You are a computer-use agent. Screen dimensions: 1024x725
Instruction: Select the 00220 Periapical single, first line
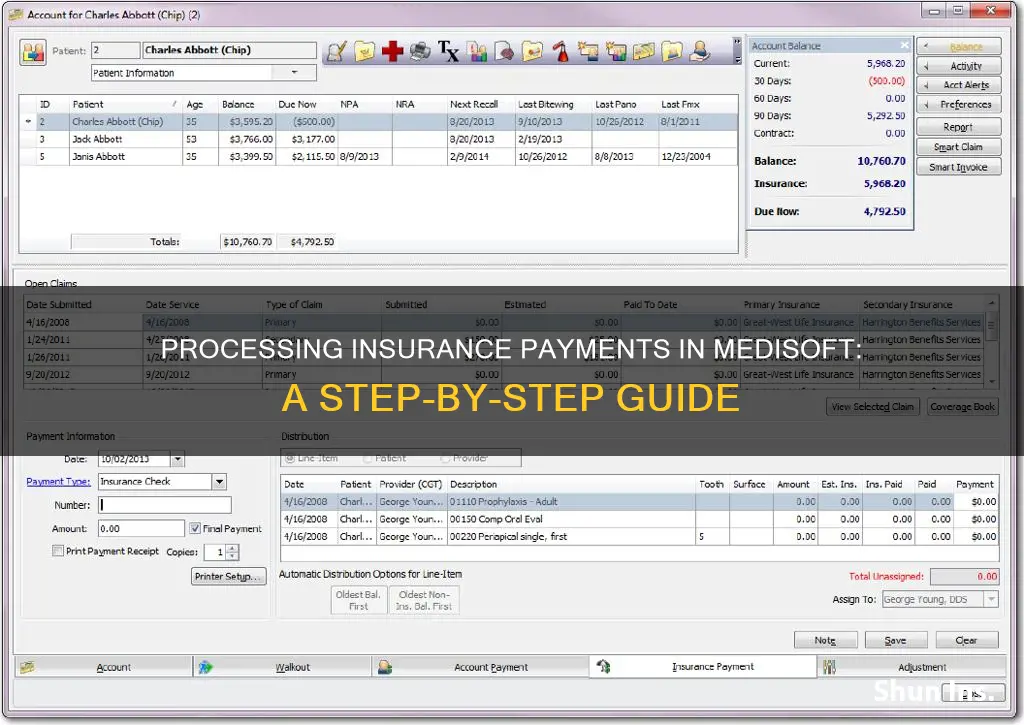click(639, 537)
